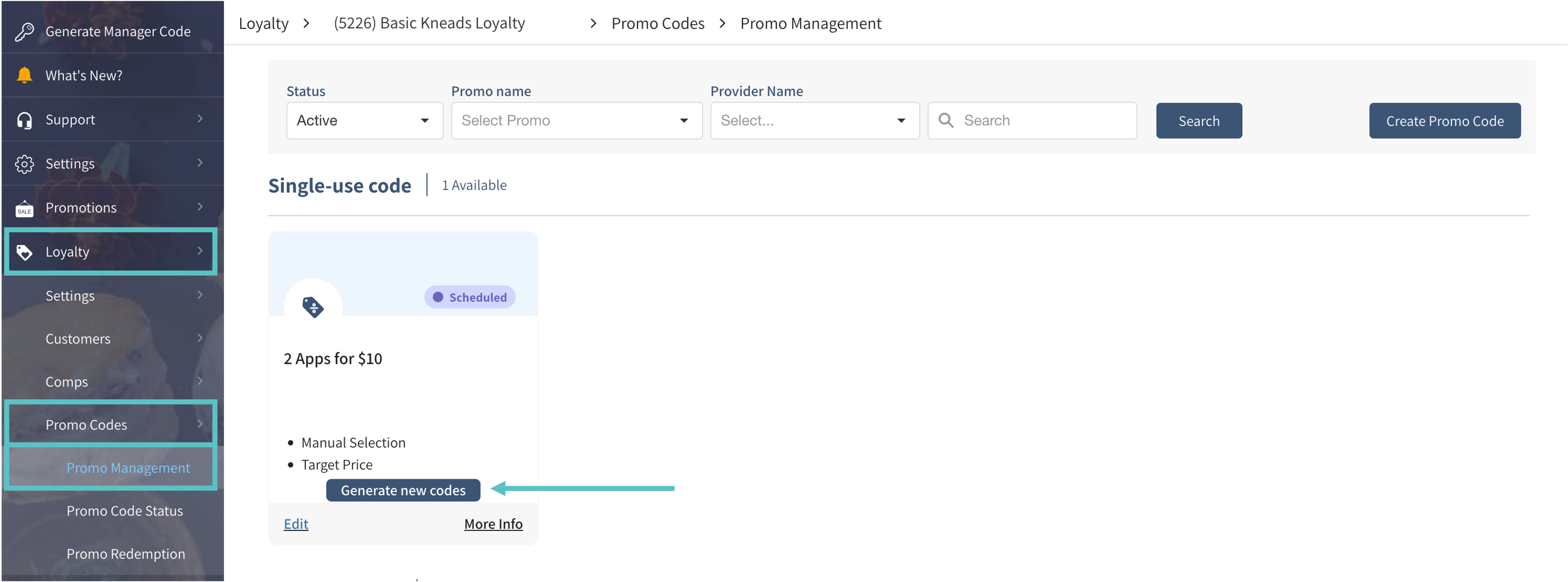Click the gear icon next to Settings

pyautogui.click(x=24, y=164)
